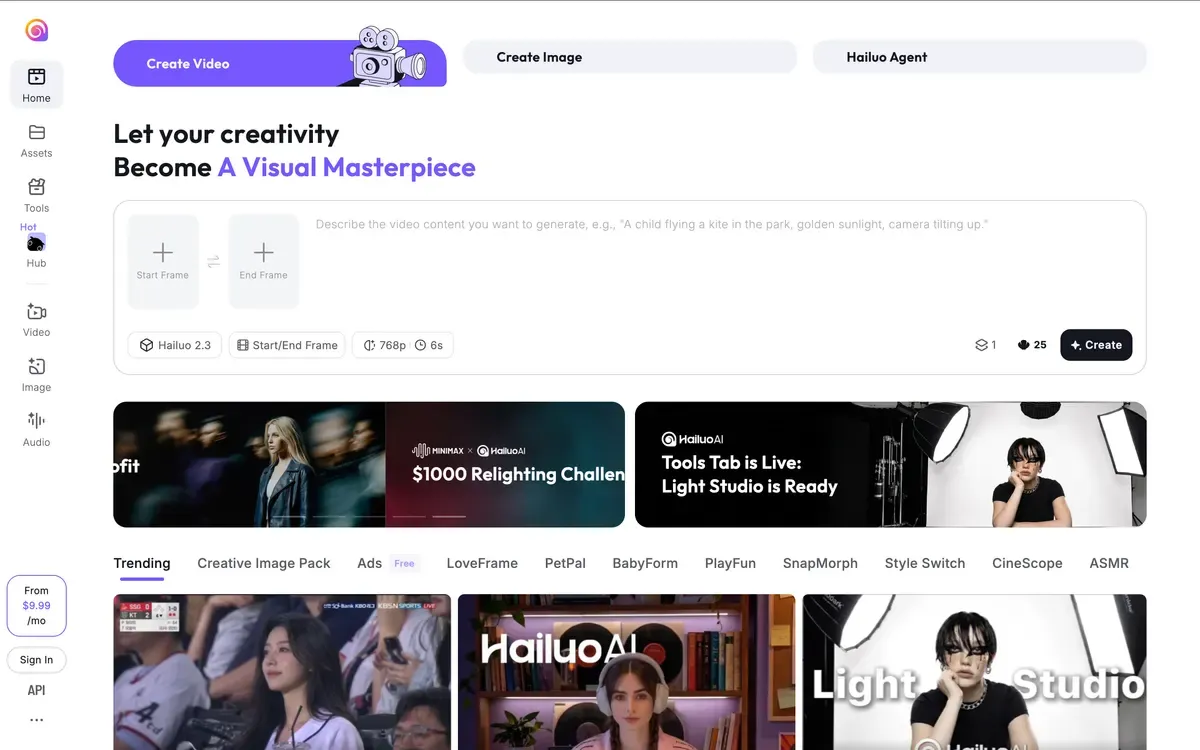This screenshot has height=750, width=1200.
Task: Add an End Frame image
Action: [x=263, y=261]
